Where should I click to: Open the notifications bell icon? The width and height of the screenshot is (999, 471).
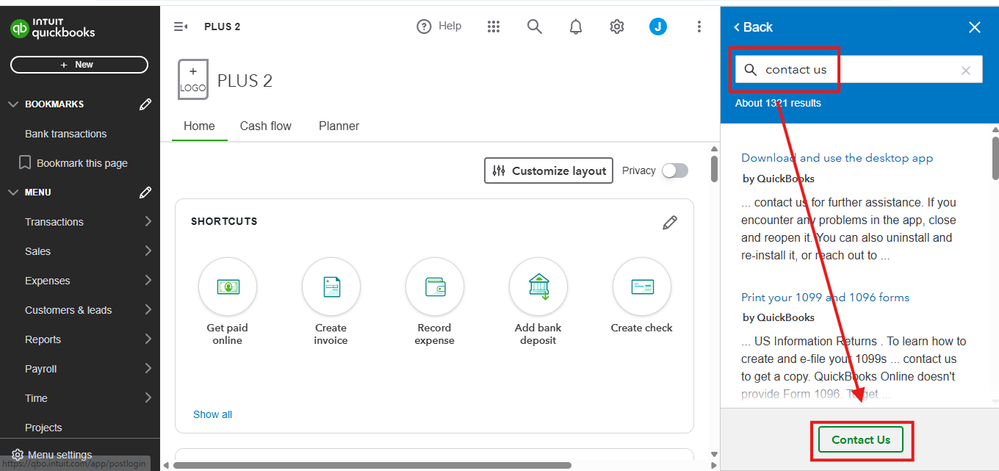(x=576, y=27)
